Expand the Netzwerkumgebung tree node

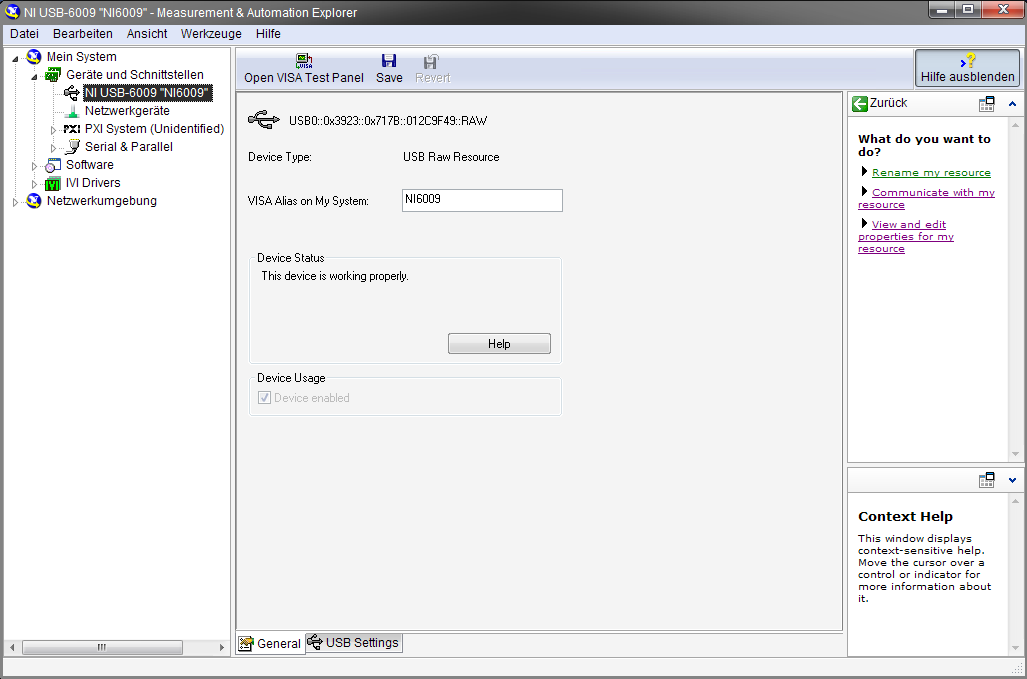(15, 202)
